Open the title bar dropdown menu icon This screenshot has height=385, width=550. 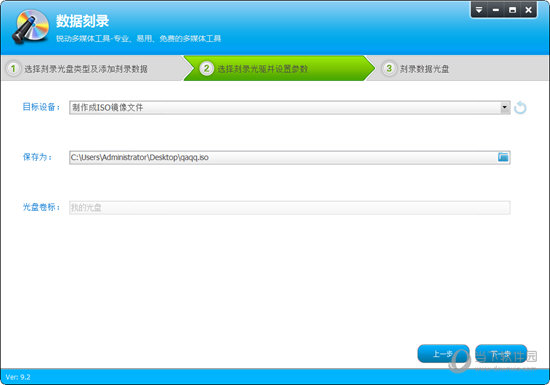pos(479,10)
